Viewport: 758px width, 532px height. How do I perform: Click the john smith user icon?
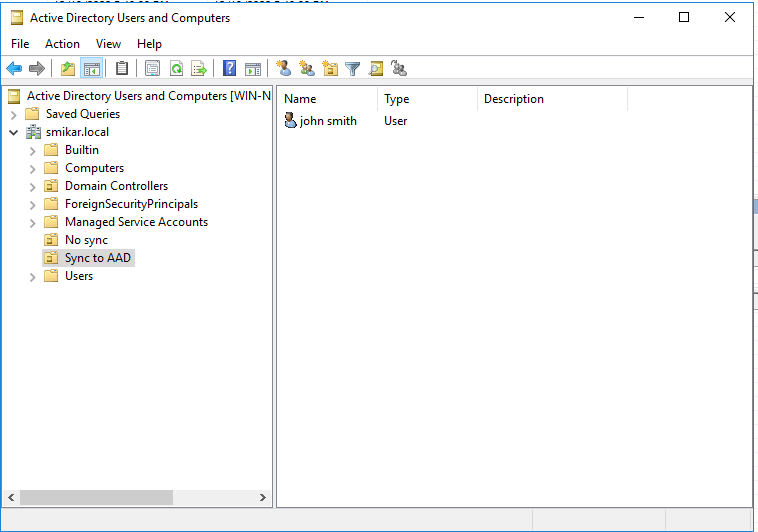coord(290,120)
